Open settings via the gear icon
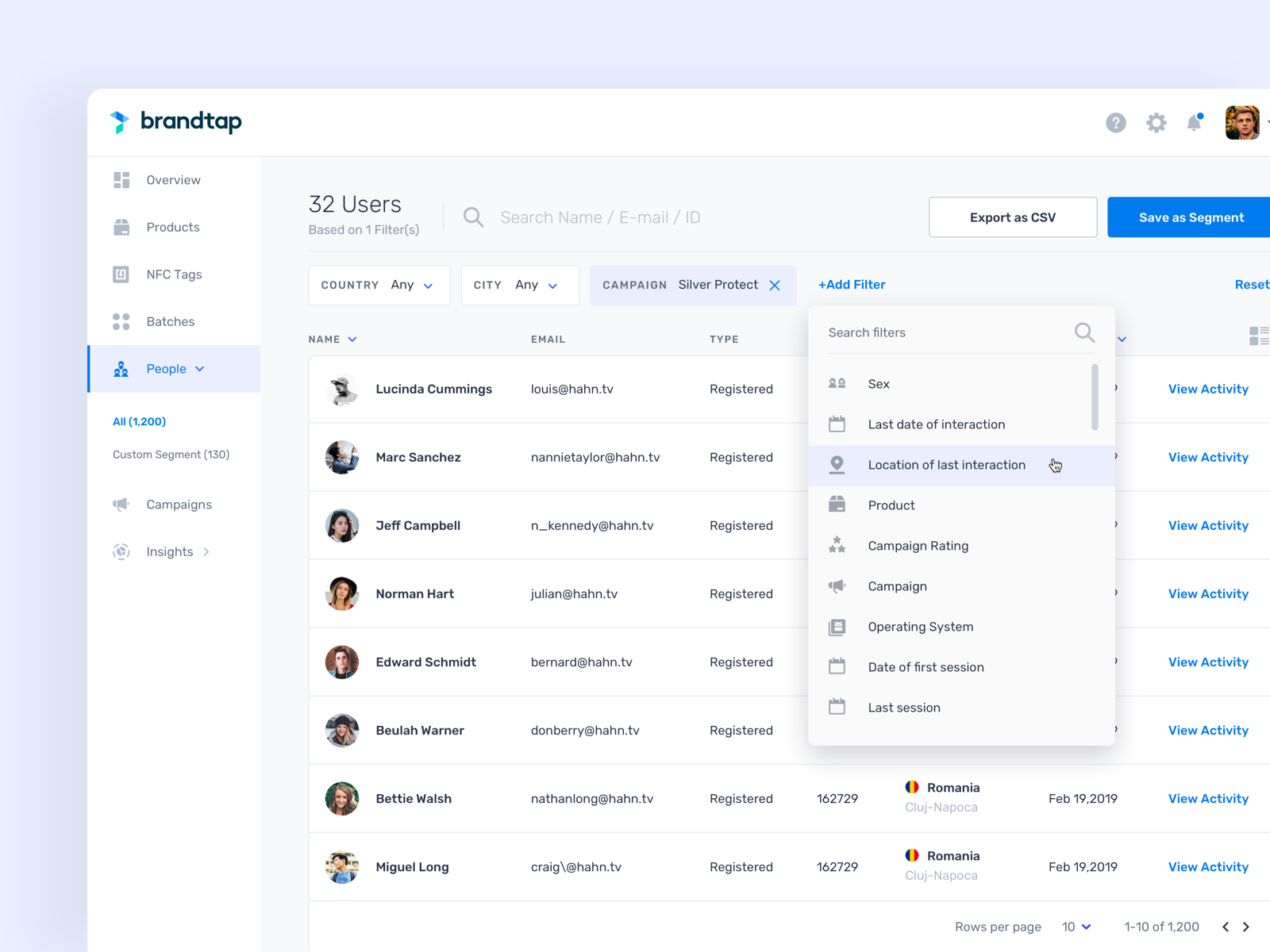Image resolution: width=1270 pixels, height=952 pixels. point(1156,123)
